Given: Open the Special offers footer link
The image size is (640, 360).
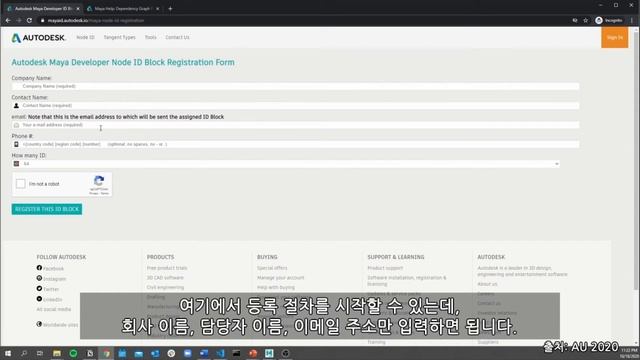Looking at the screenshot, I should [272, 268].
